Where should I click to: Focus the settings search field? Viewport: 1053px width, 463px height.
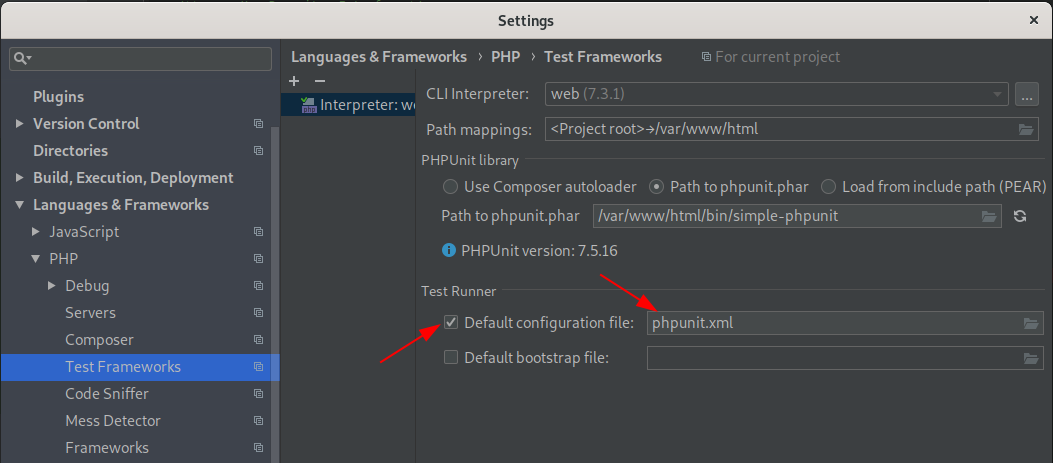pos(140,59)
